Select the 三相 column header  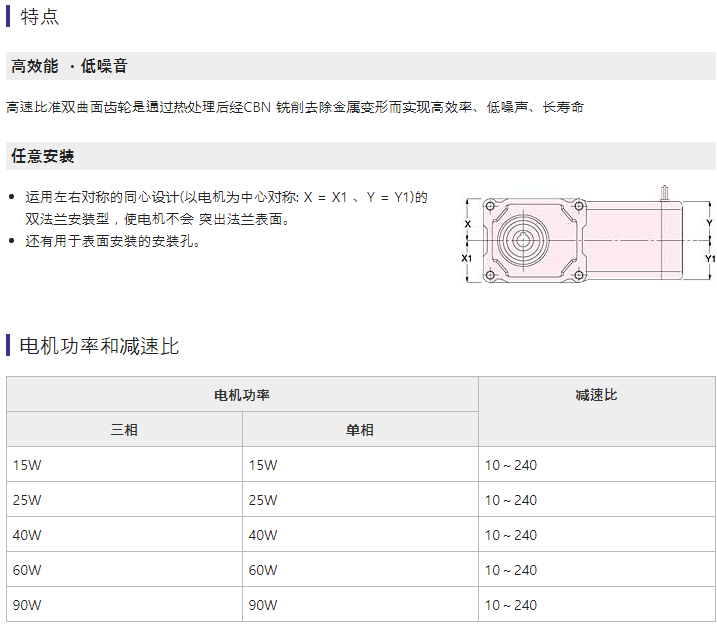point(124,430)
